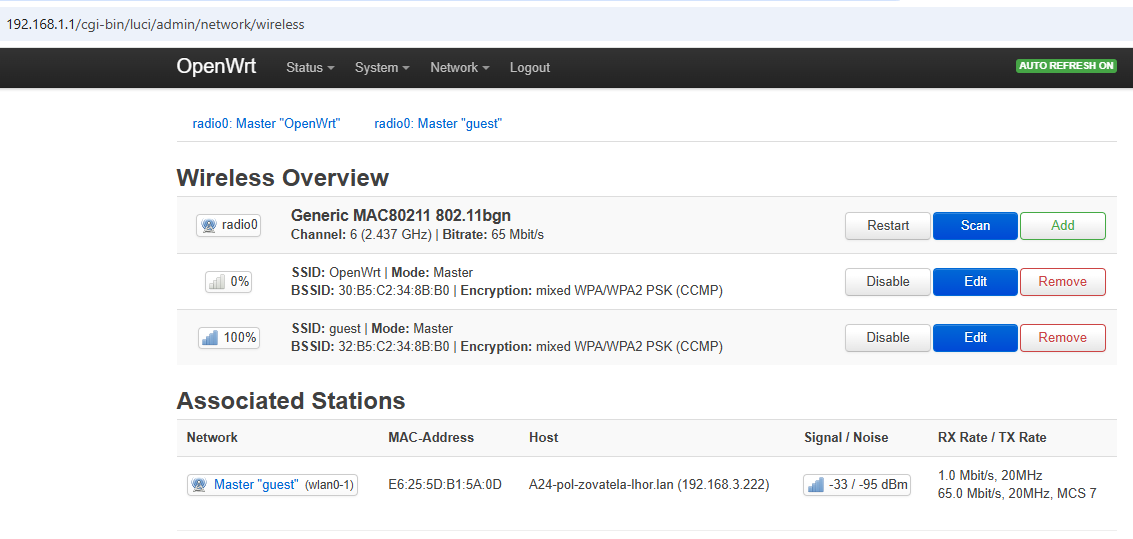Click the RX rate 1.0 Mbit/s, 20MHz text
This screenshot has width=1133, height=539.
990,475
